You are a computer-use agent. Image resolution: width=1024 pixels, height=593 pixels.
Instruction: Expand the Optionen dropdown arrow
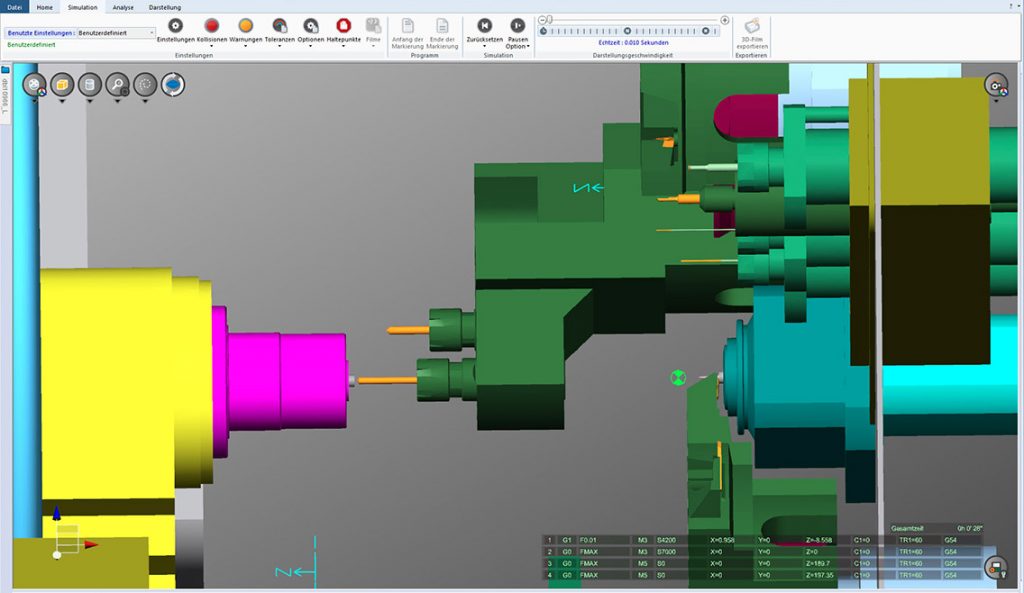(311, 46)
